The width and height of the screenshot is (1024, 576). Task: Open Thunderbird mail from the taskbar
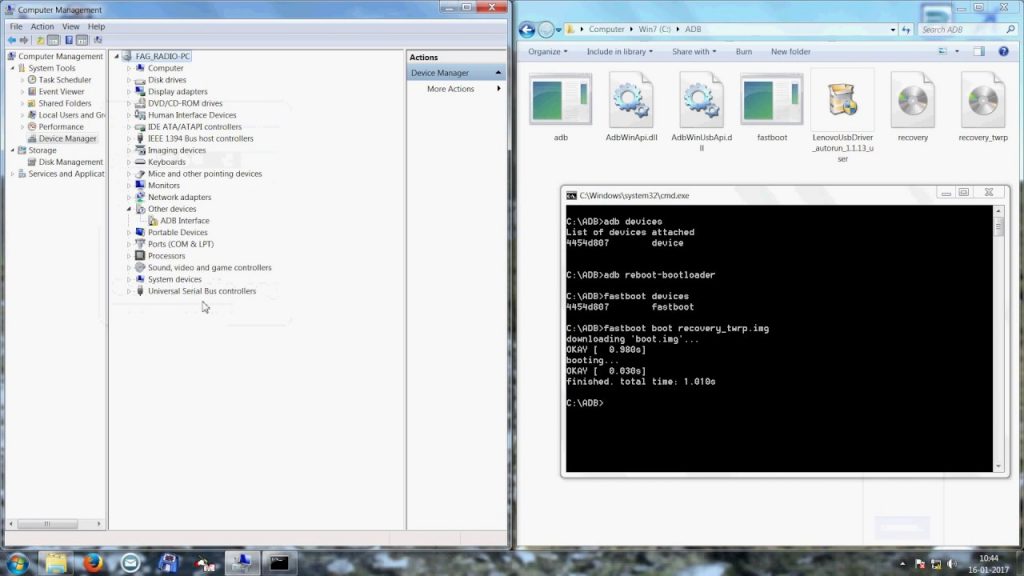coord(130,563)
